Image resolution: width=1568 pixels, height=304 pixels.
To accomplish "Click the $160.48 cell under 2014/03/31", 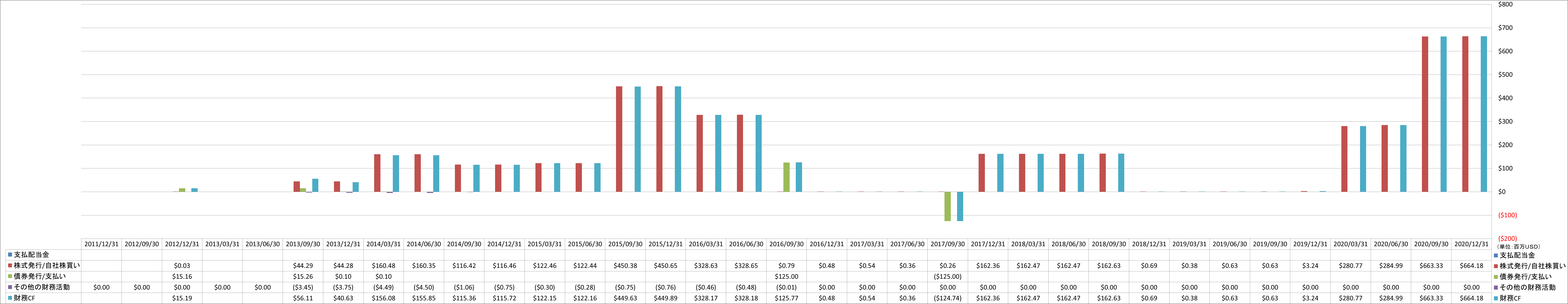I will coord(383,266).
